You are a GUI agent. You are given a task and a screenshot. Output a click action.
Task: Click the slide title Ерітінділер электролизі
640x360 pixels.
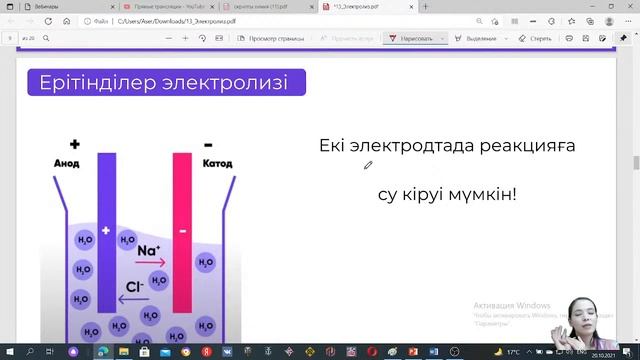(164, 82)
